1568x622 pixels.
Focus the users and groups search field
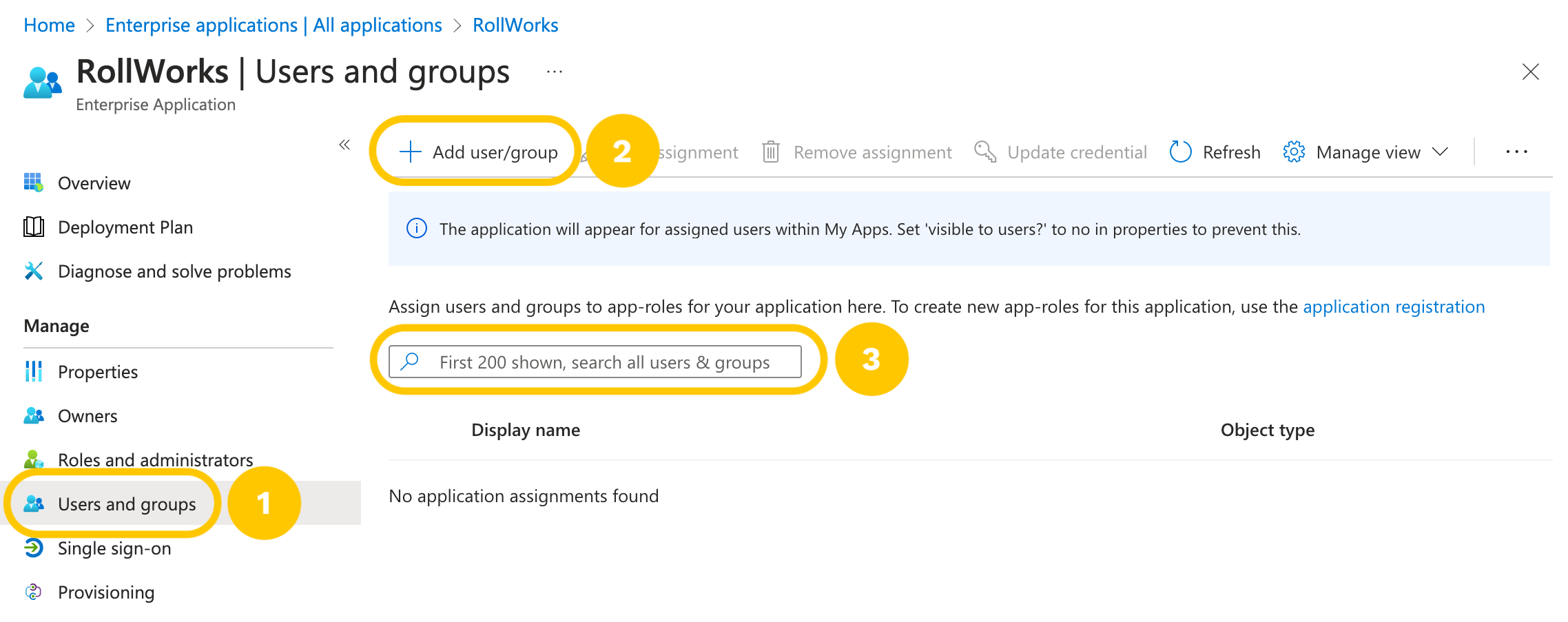click(595, 362)
